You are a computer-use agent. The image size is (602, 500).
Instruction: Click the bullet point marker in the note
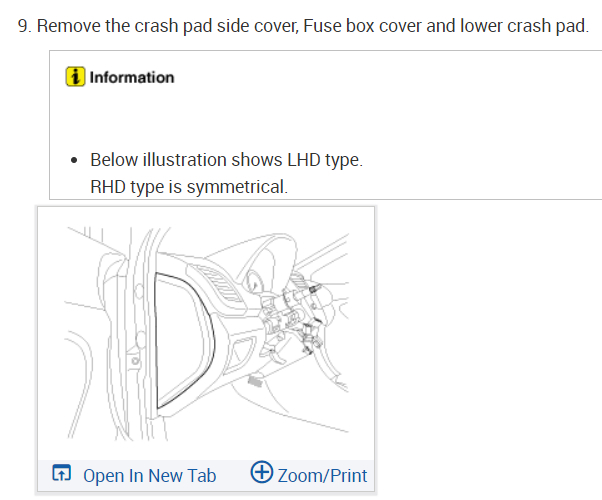click(75, 161)
